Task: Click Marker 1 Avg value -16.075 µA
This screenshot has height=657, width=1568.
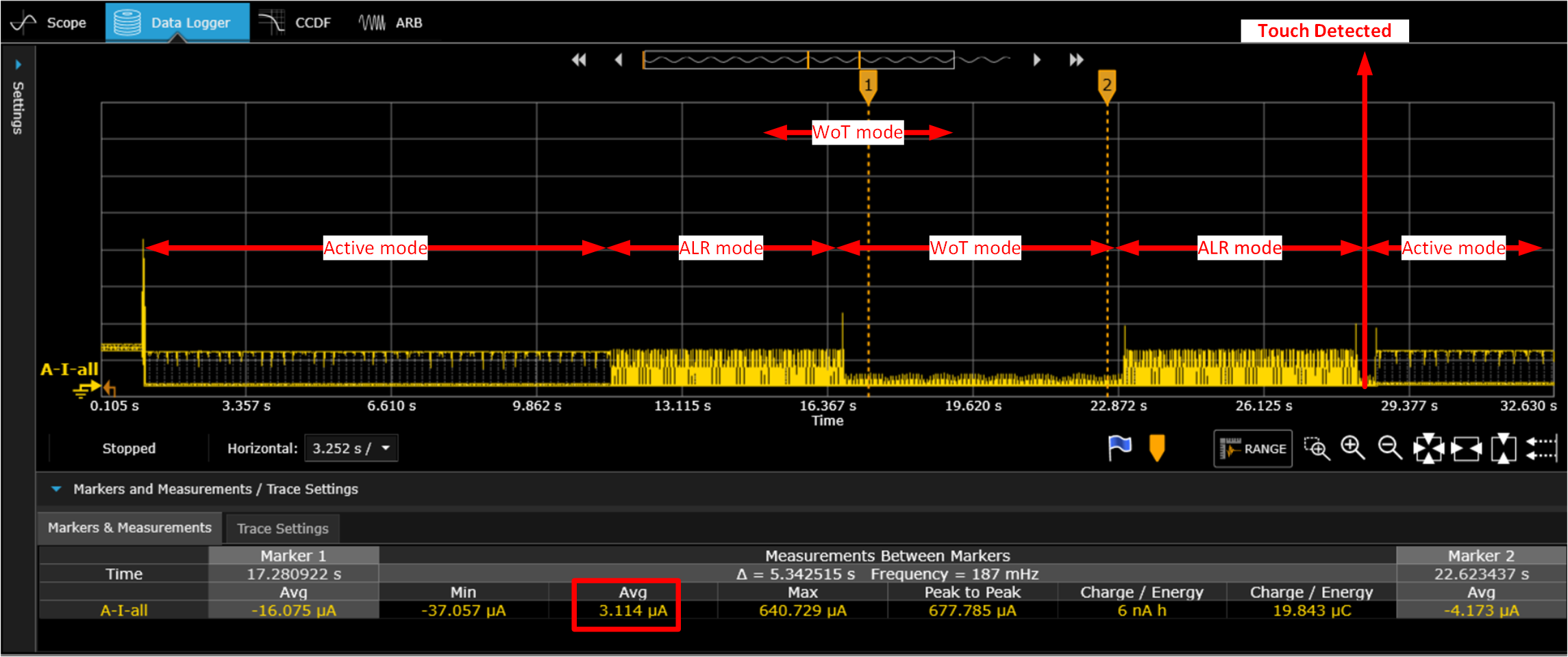Action: [x=294, y=610]
